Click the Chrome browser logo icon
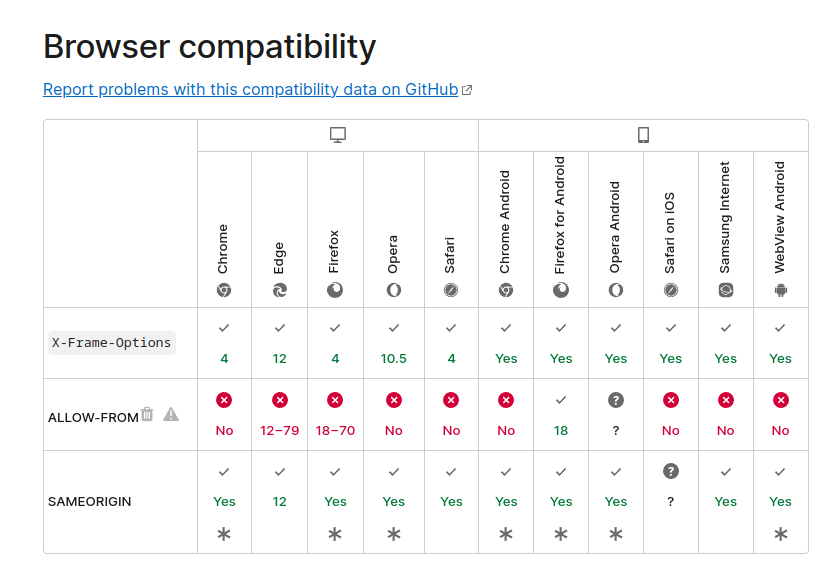 [x=224, y=290]
